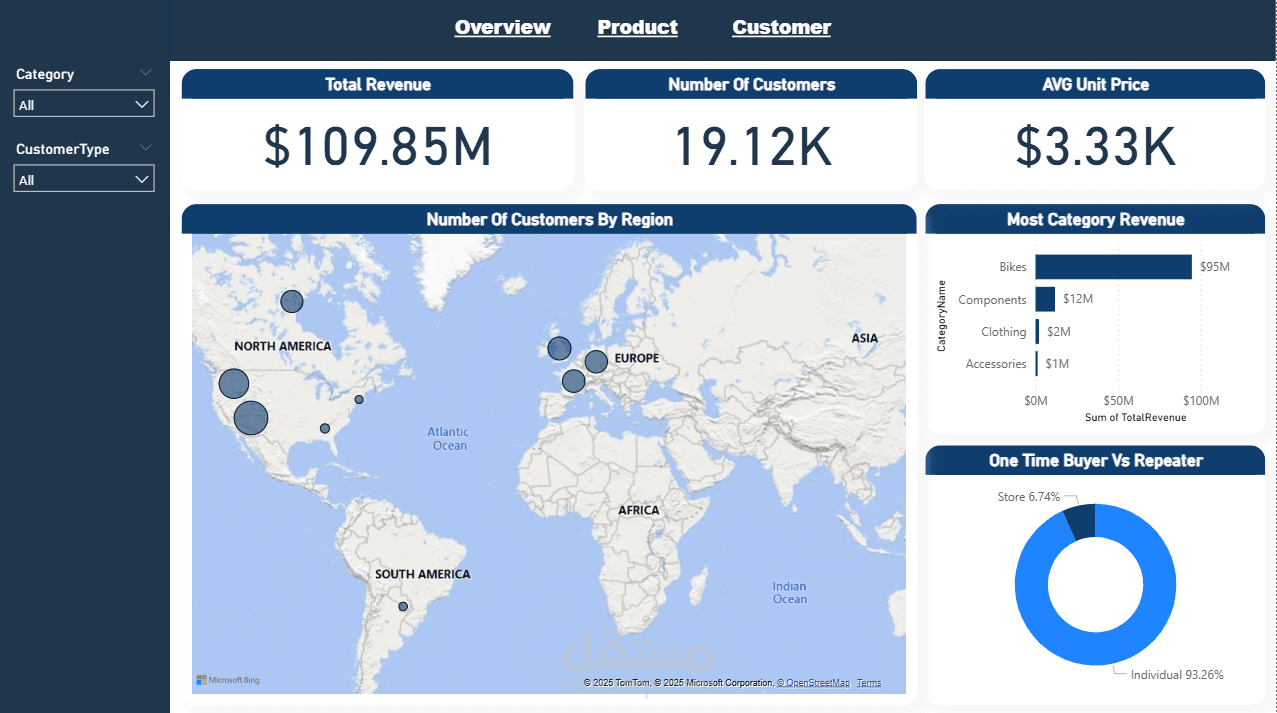Viewport: 1277px width, 713px height.
Task: Open the Category slicer dropdown
Action: (x=84, y=104)
